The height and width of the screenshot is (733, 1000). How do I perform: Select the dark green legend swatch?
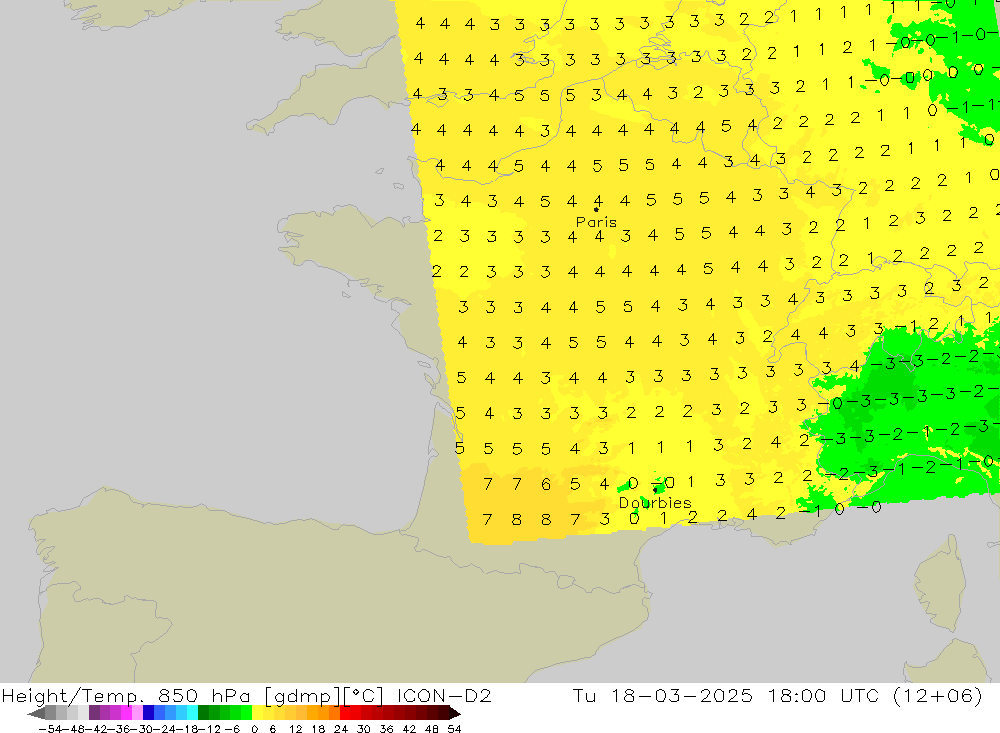203,713
